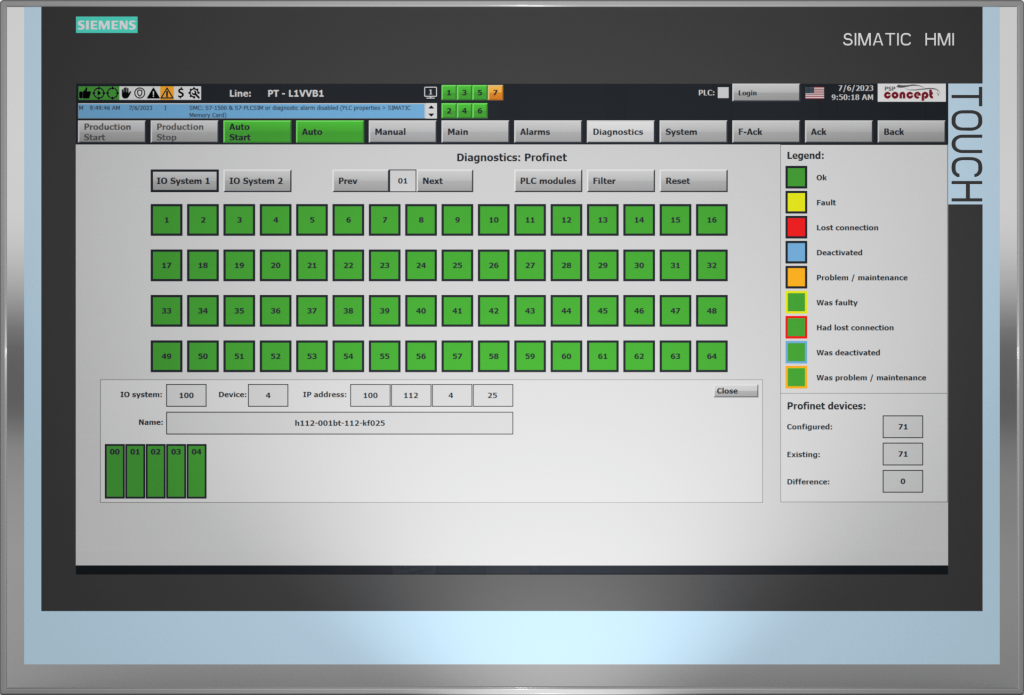Select module slot 00 bar
The width and height of the screenshot is (1024, 695).
point(115,471)
